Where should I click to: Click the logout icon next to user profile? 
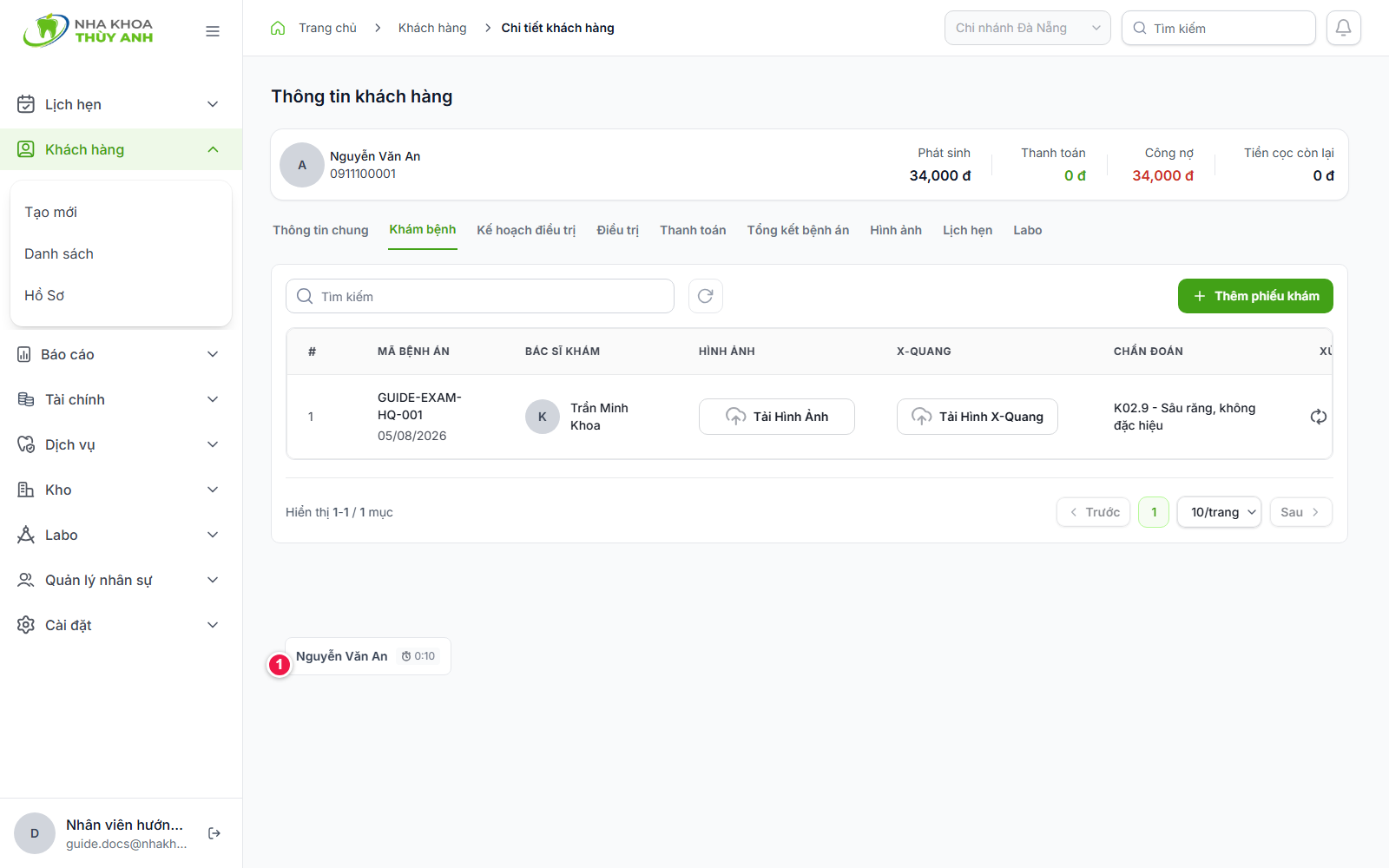(214, 833)
